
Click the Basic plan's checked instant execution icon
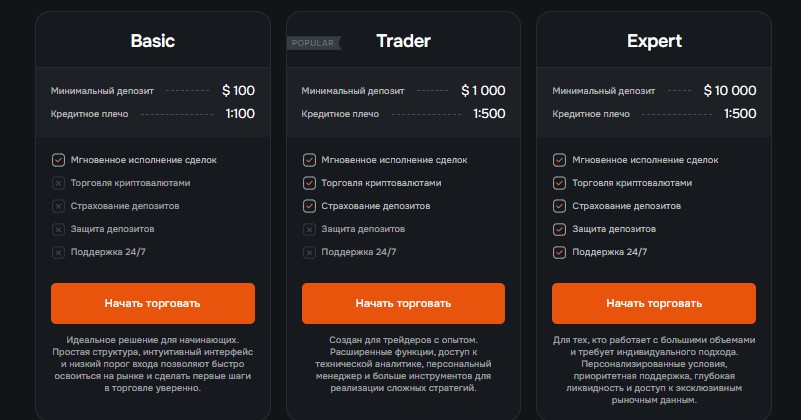click(58, 160)
